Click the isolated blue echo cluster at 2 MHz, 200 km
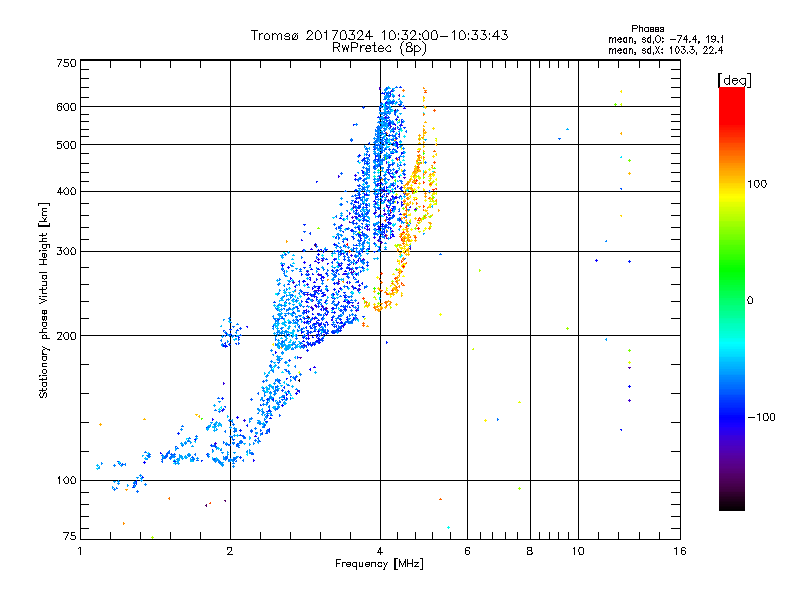This screenshot has height=600, width=800. coord(231,333)
